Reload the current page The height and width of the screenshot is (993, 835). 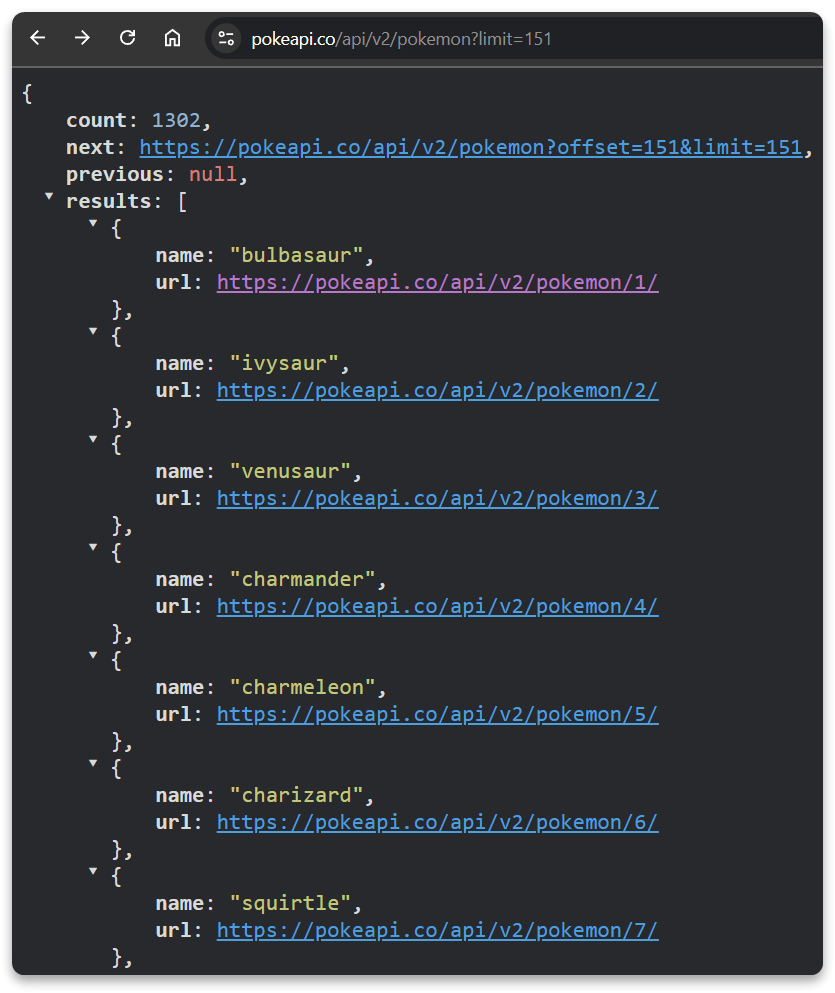127,38
